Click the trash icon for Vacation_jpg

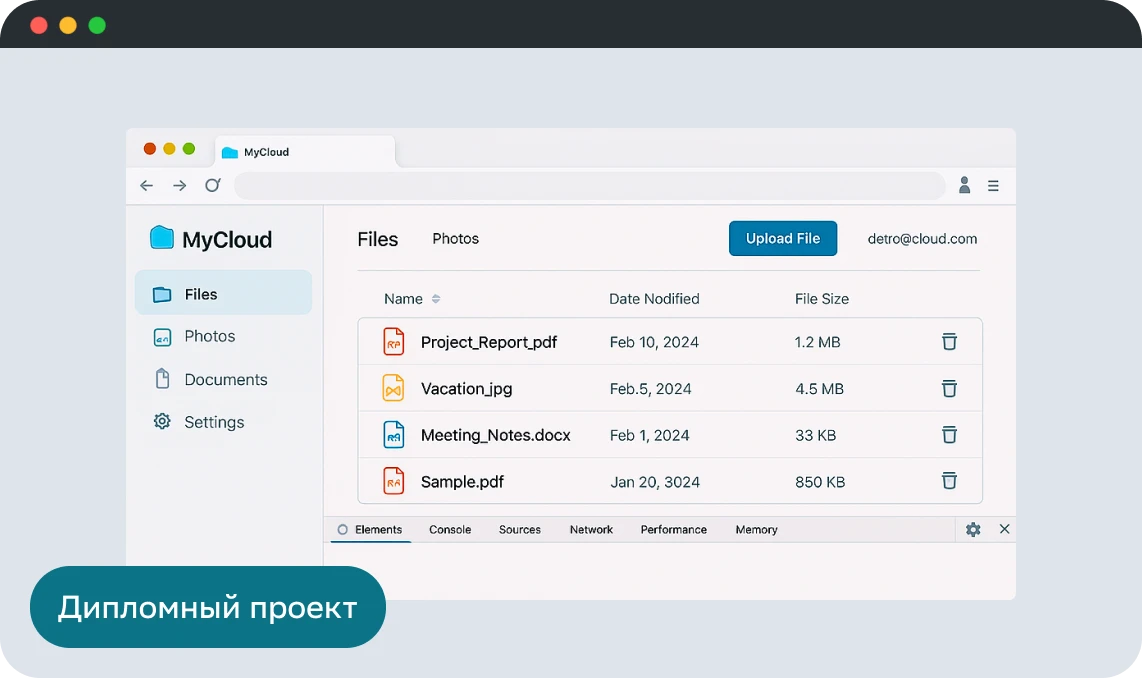pyautogui.click(x=949, y=389)
